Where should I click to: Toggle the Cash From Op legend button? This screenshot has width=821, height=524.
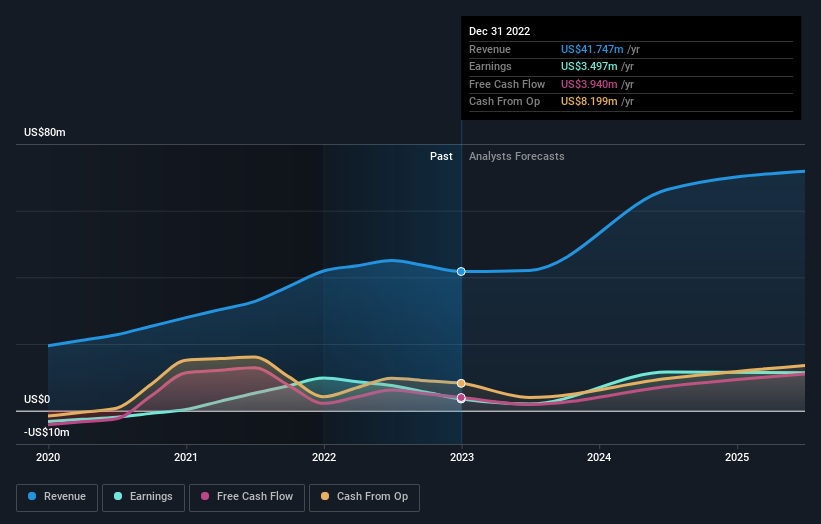coord(364,497)
